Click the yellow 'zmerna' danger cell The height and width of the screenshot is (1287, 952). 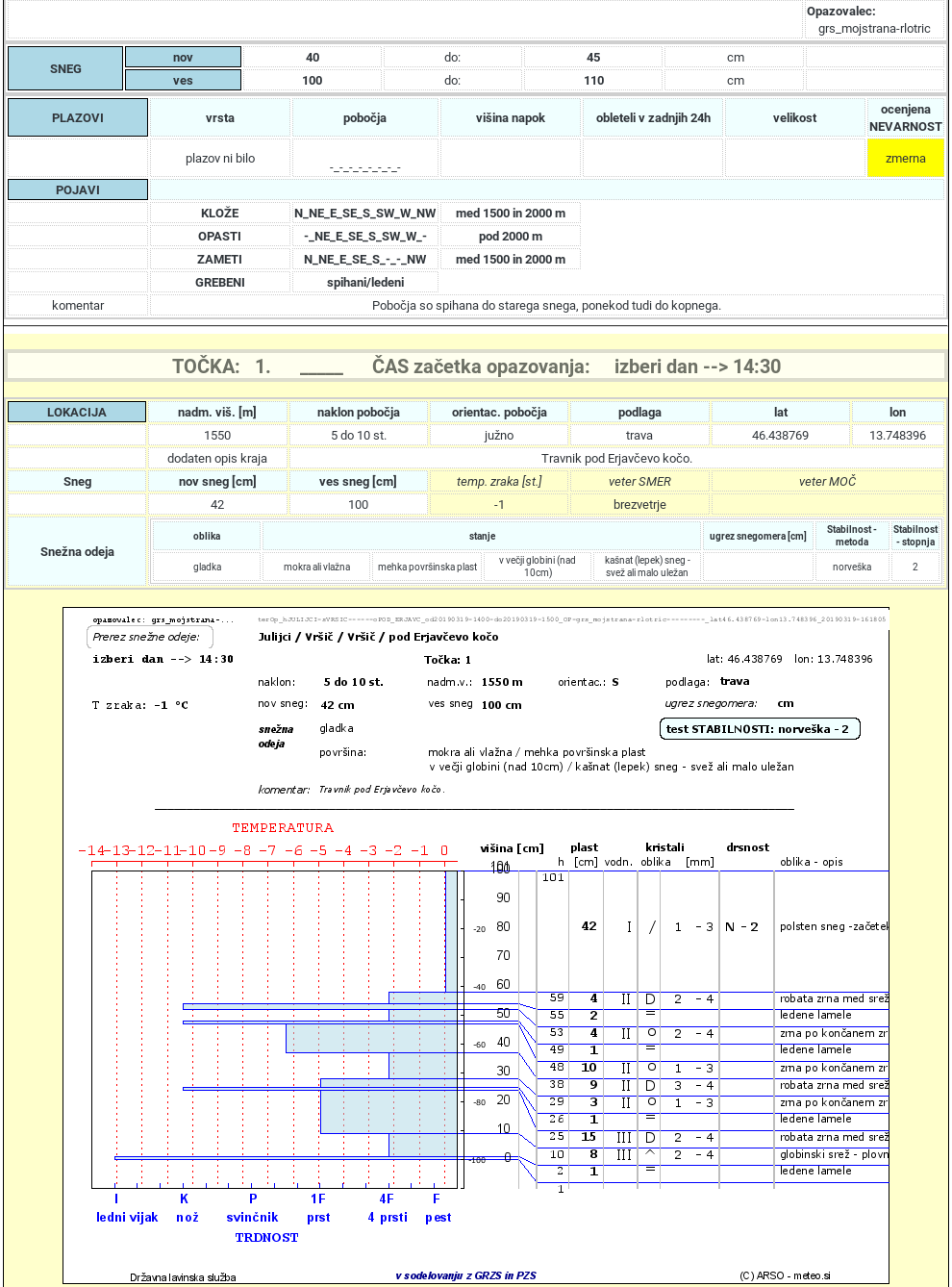906,159
